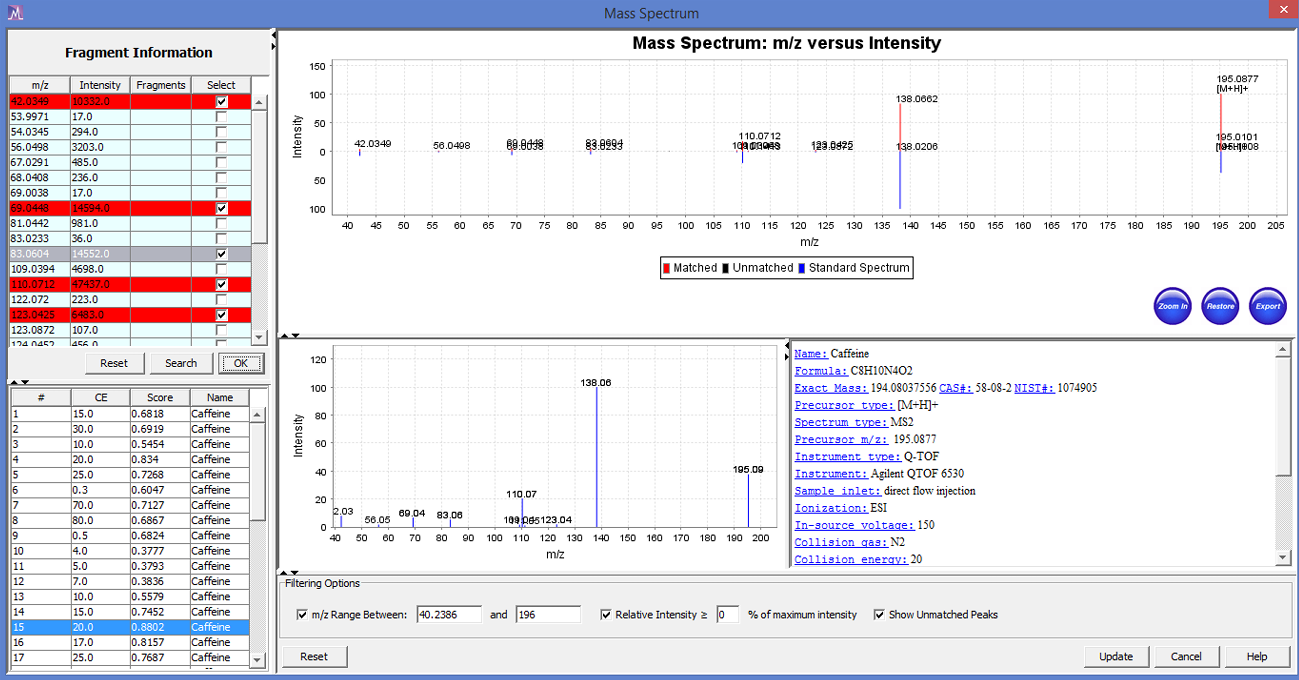Uncheck the select box for m/z 42.0349
This screenshot has height=680, width=1299.
coord(221,101)
